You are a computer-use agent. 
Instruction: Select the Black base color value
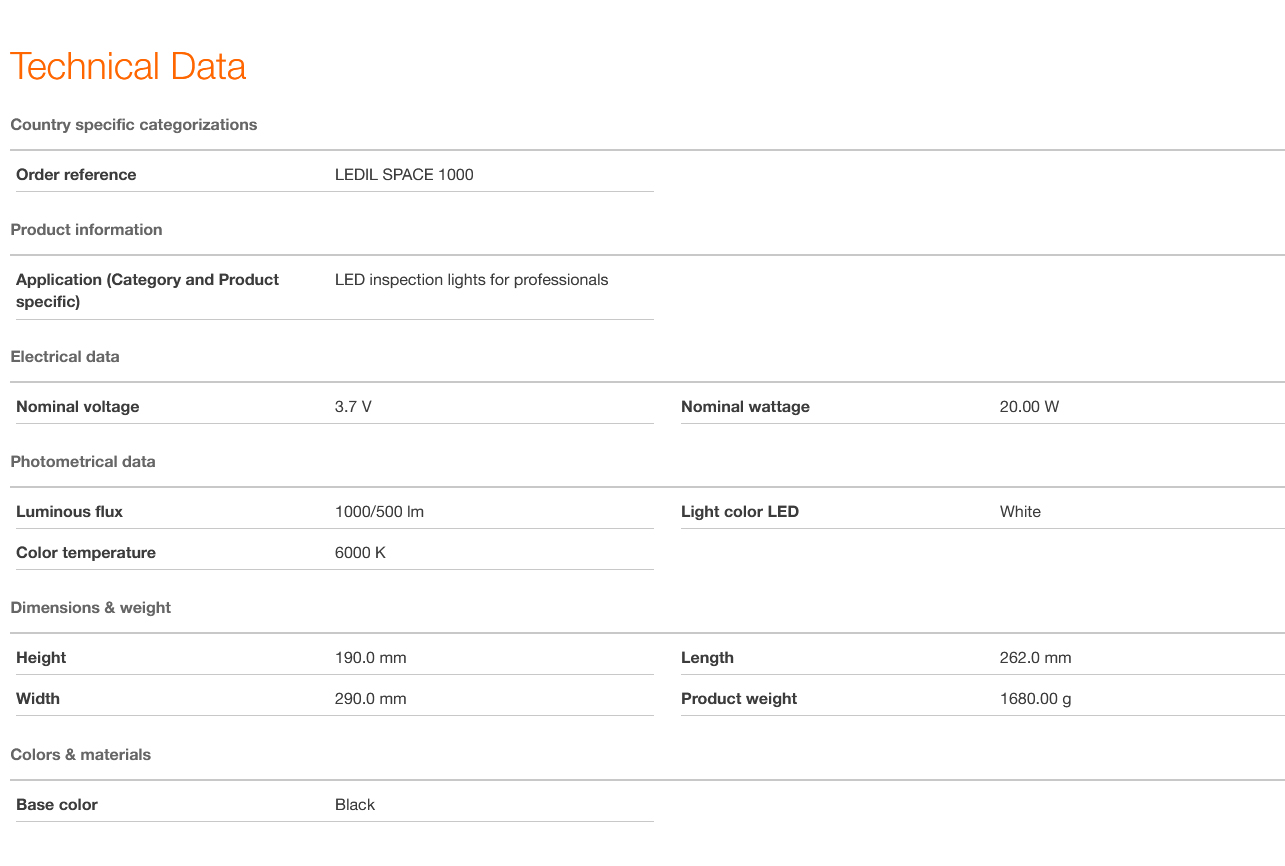[x=355, y=805]
